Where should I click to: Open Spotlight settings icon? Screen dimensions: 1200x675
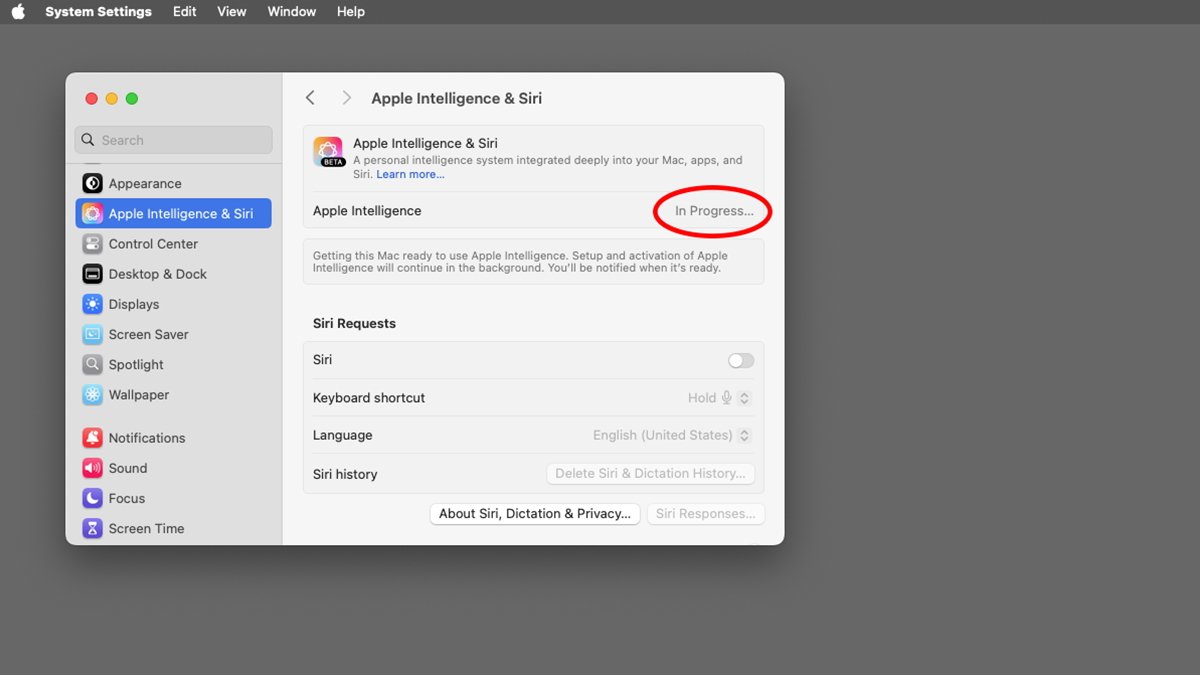click(x=92, y=365)
